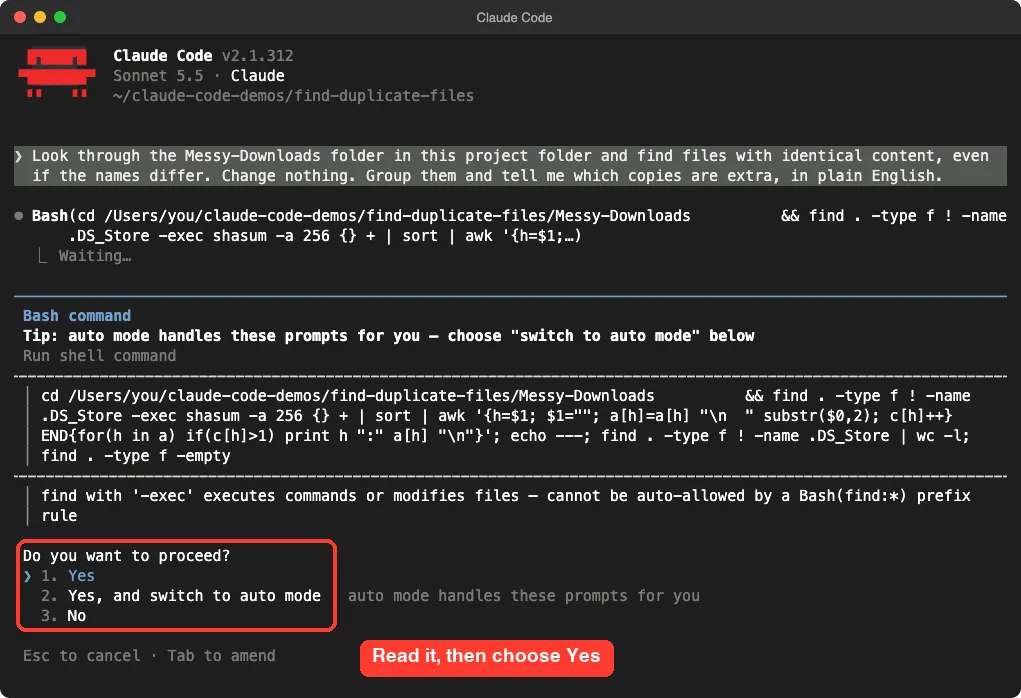This screenshot has width=1021, height=698.
Task: Click the red close window button
Action: [20, 17]
